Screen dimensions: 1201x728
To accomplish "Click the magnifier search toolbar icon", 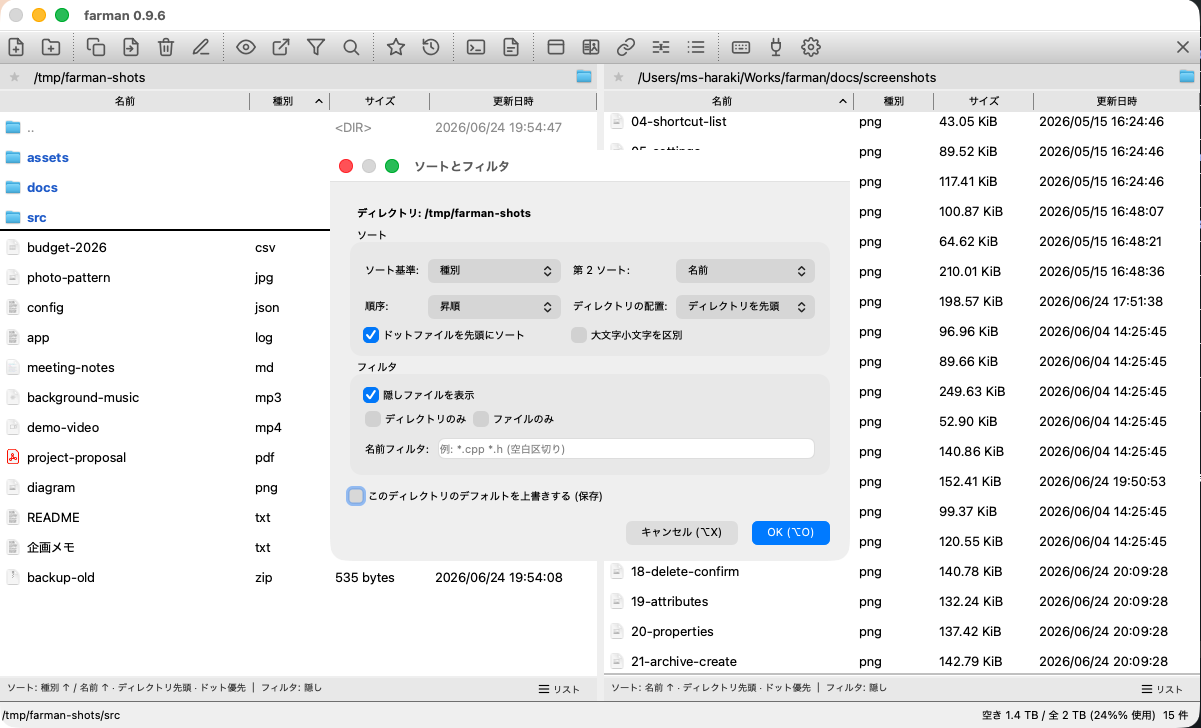I will [351, 47].
